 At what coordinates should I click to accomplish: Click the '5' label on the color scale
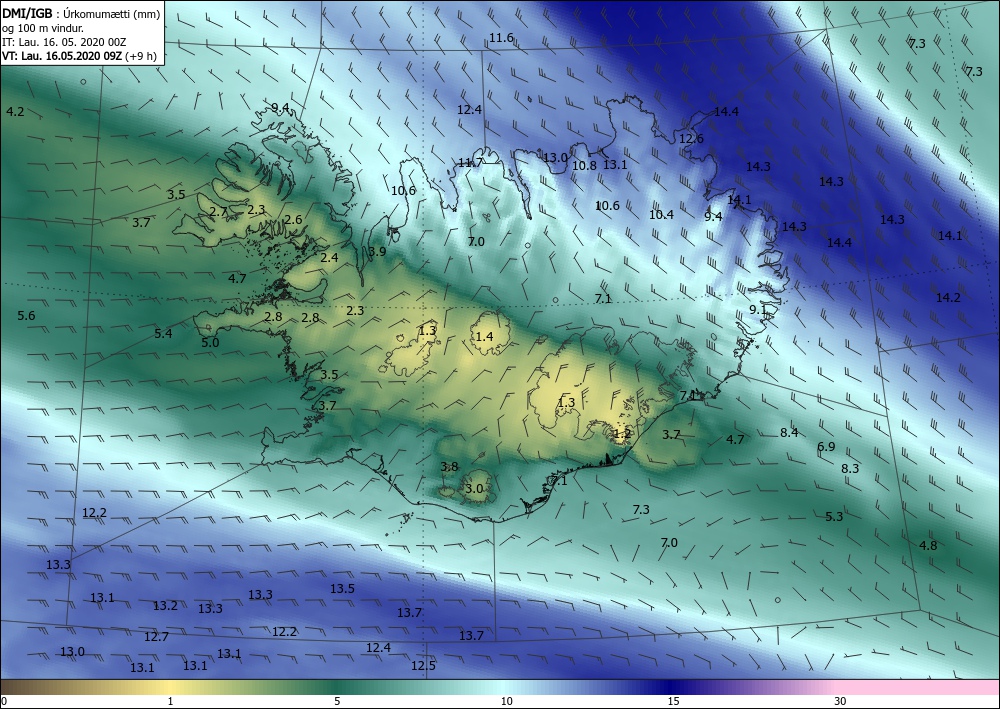[337, 701]
